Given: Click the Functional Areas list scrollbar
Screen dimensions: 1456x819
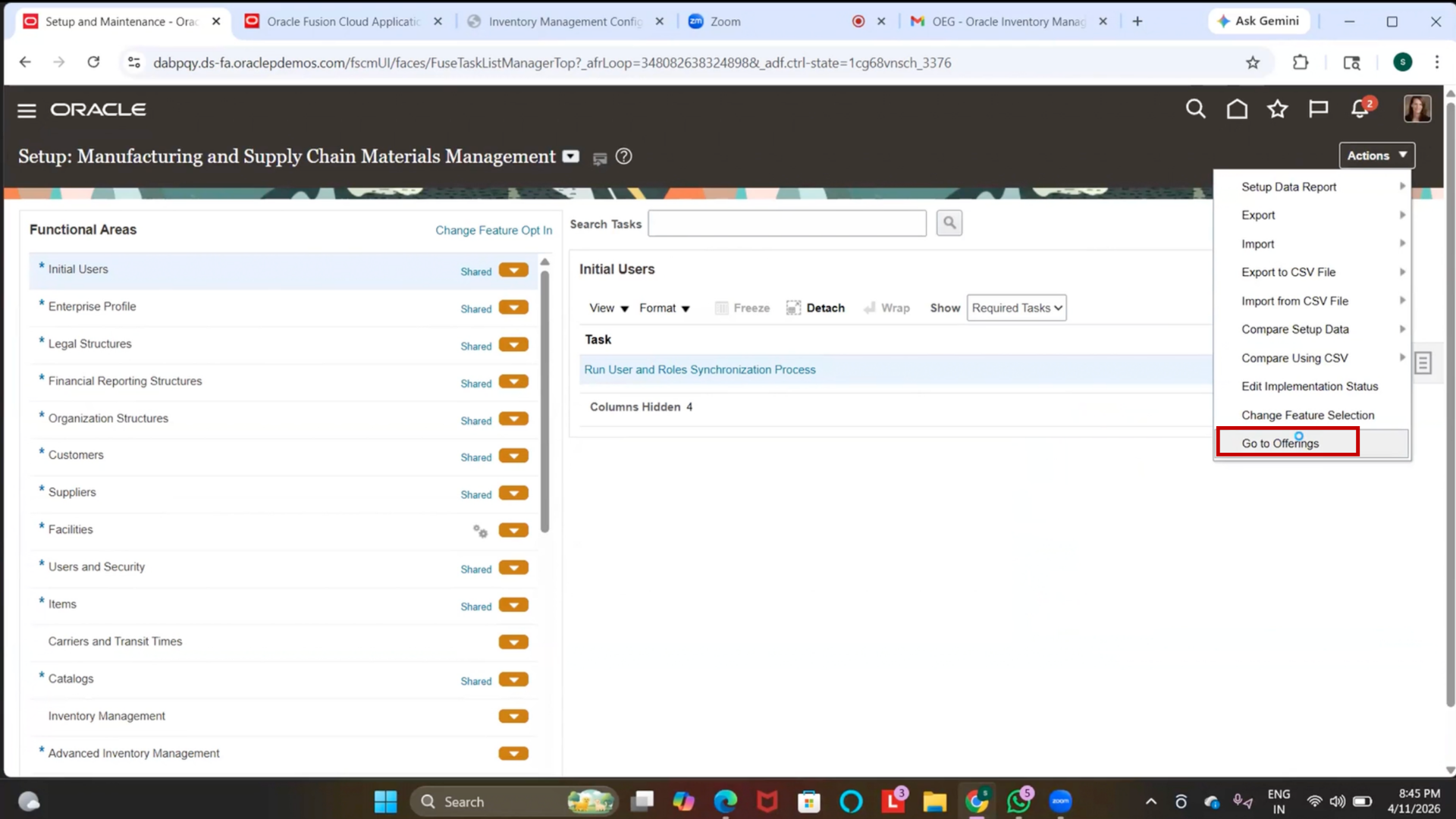Looking at the screenshot, I should [x=544, y=402].
